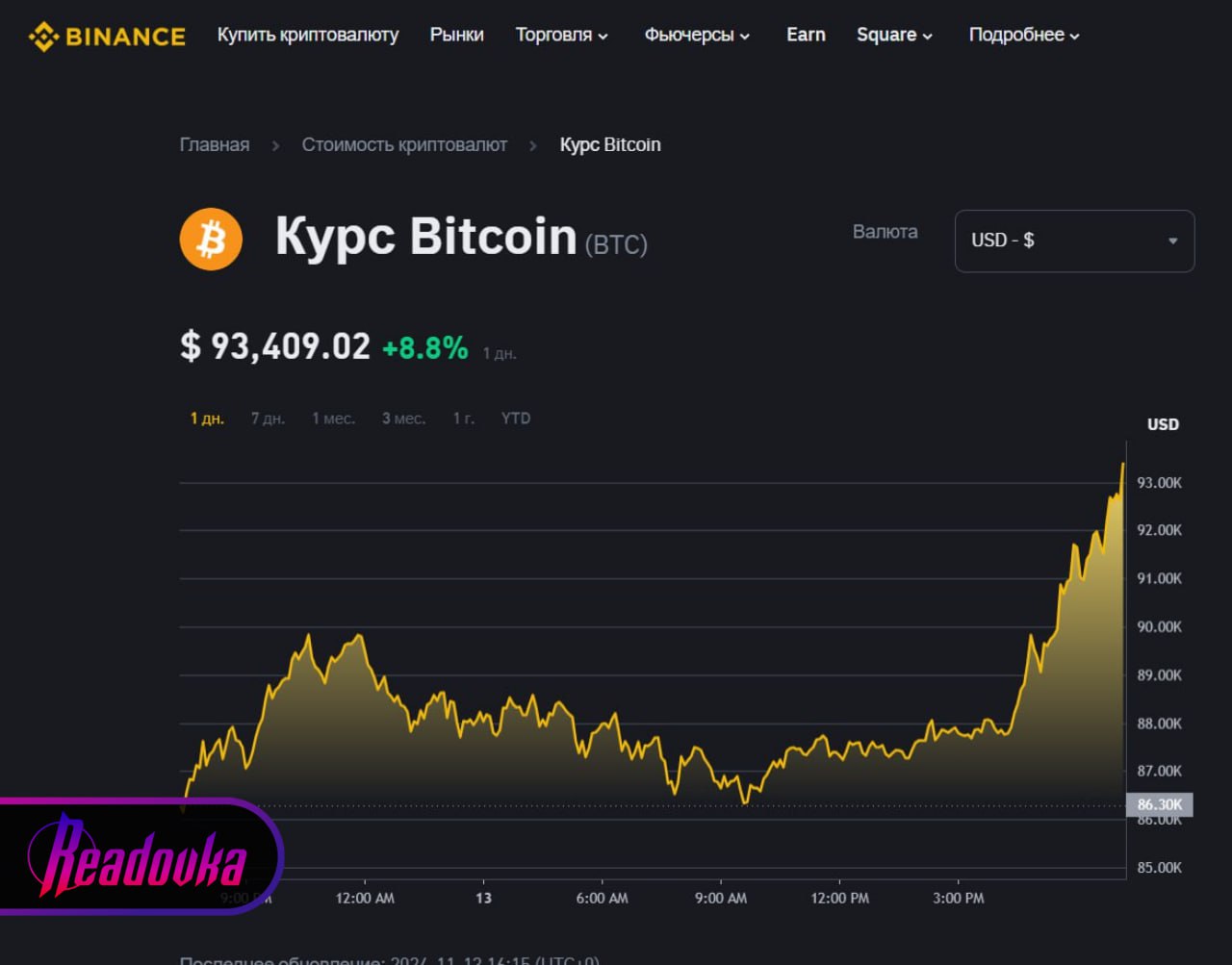The width and height of the screenshot is (1232, 965).
Task: Open the USD currency dropdown
Action: point(1074,241)
